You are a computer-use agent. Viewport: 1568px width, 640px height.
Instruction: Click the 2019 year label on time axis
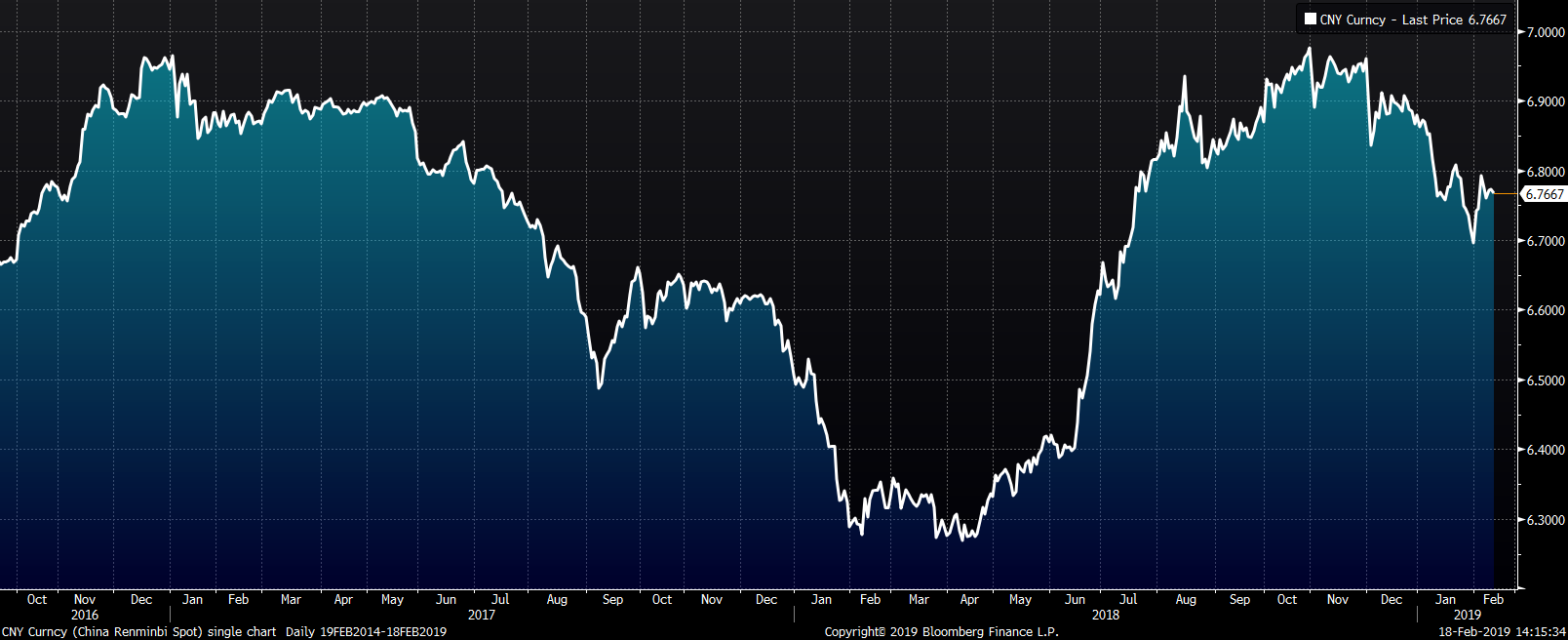(x=1468, y=615)
